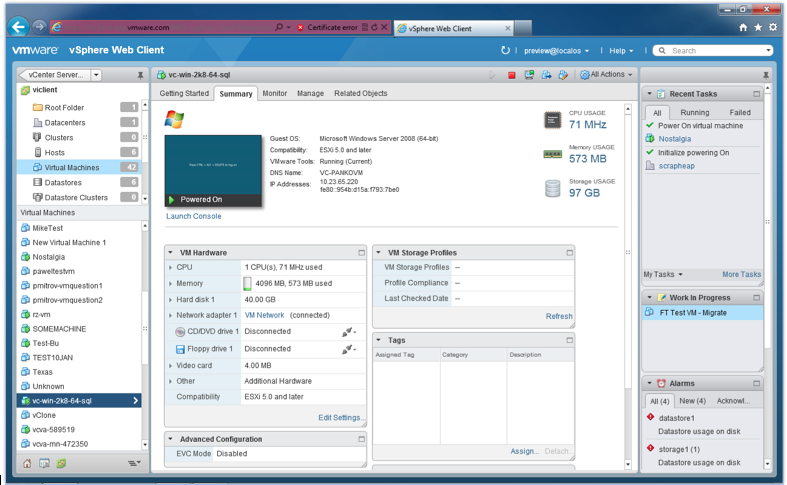787x485 pixels.
Task: Click the Memory usage bar indicator
Action: [x=248, y=284]
